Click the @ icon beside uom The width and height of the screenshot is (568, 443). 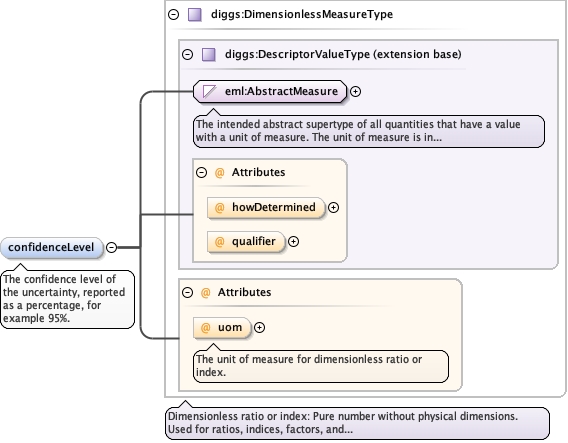[x=205, y=327]
